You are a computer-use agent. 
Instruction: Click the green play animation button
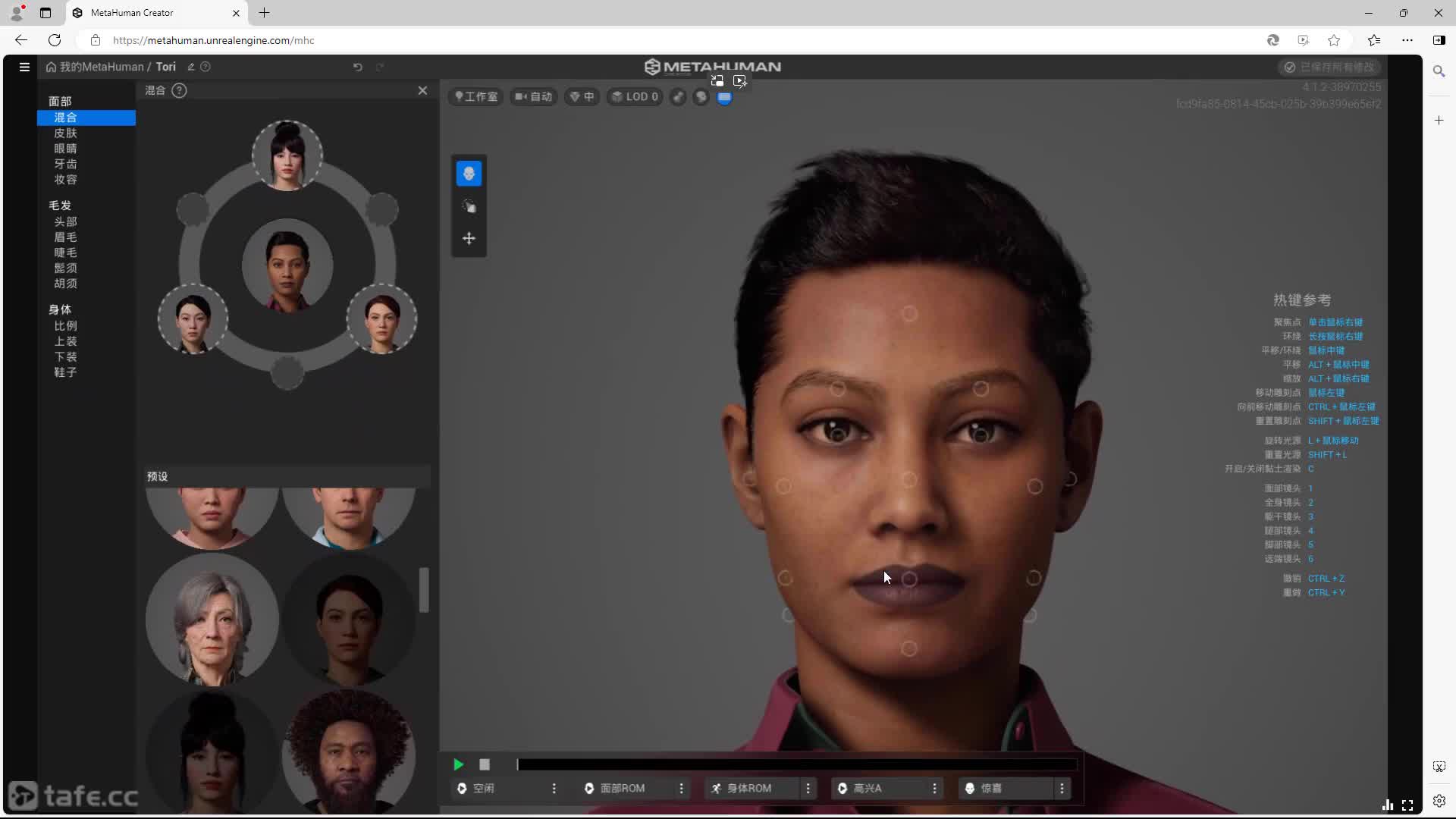458,764
